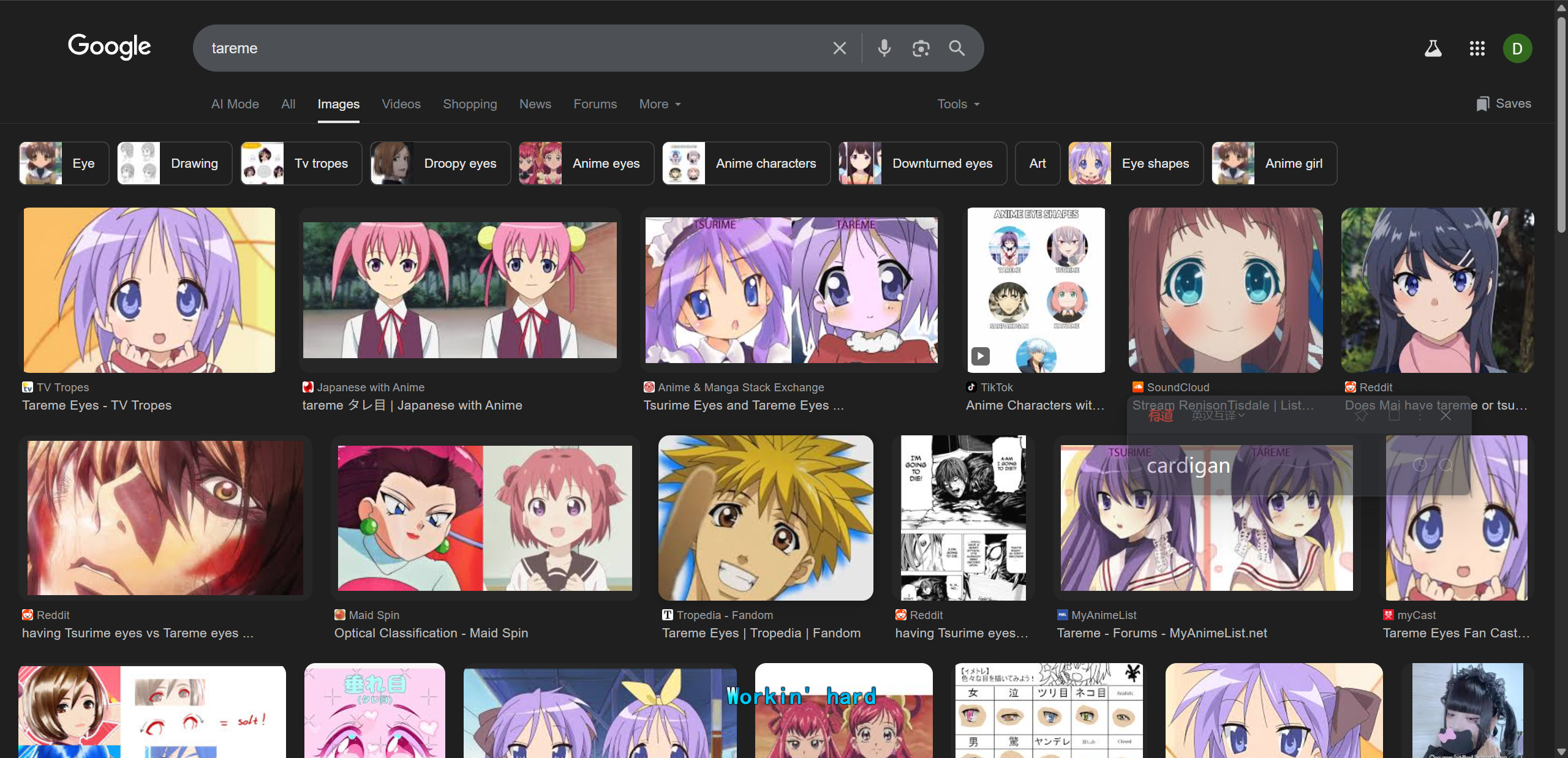Switch to the News tab
The image size is (1568, 758).
pyautogui.click(x=535, y=104)
